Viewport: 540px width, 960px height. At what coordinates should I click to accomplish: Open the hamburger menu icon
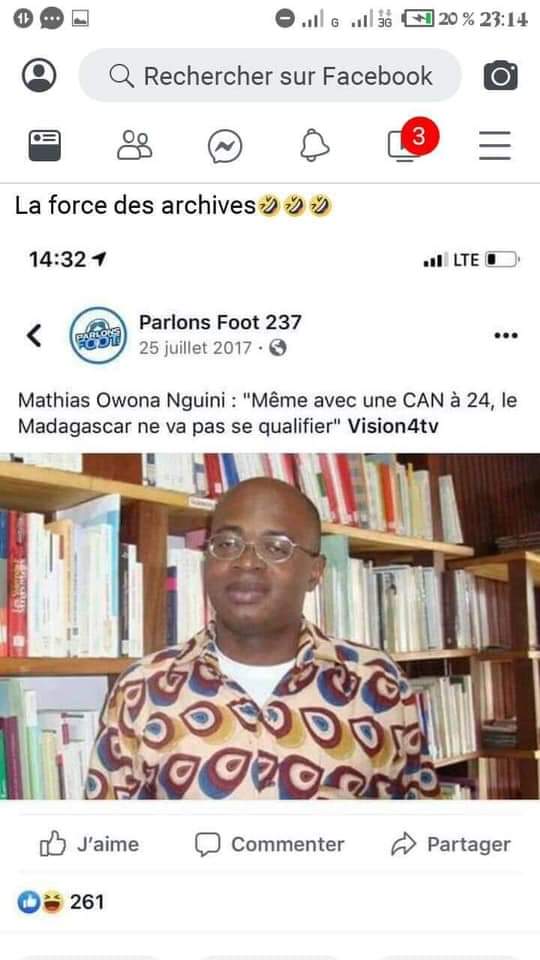click(495, 146)
